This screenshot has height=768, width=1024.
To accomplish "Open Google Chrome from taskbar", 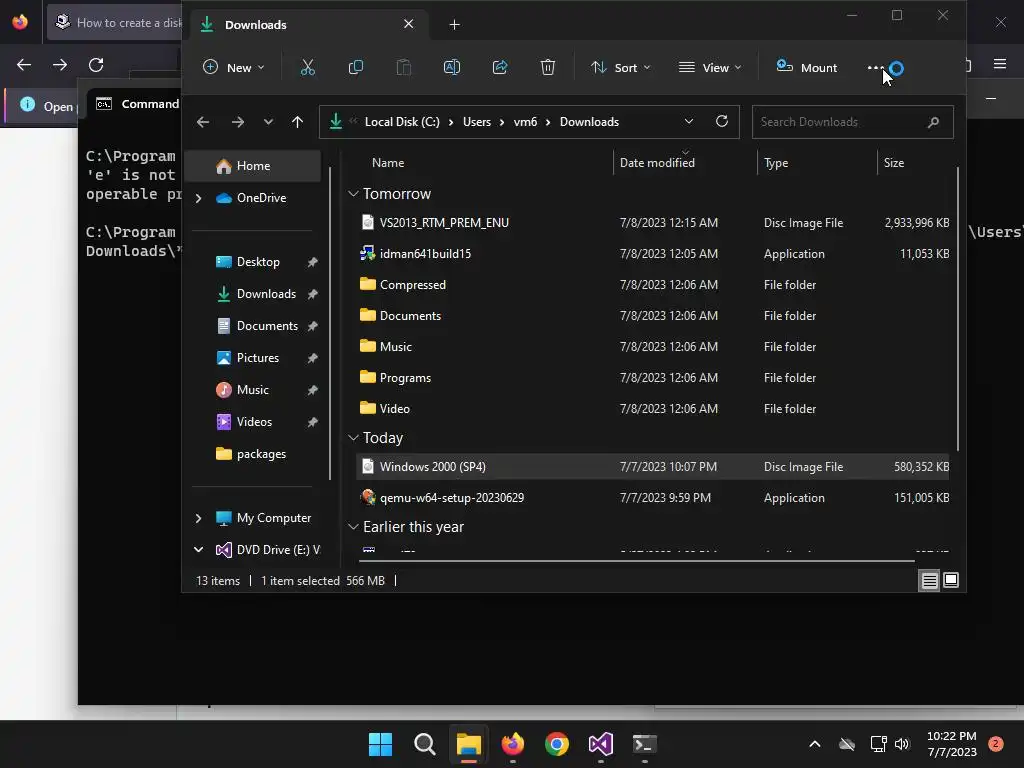I will 556,744.
